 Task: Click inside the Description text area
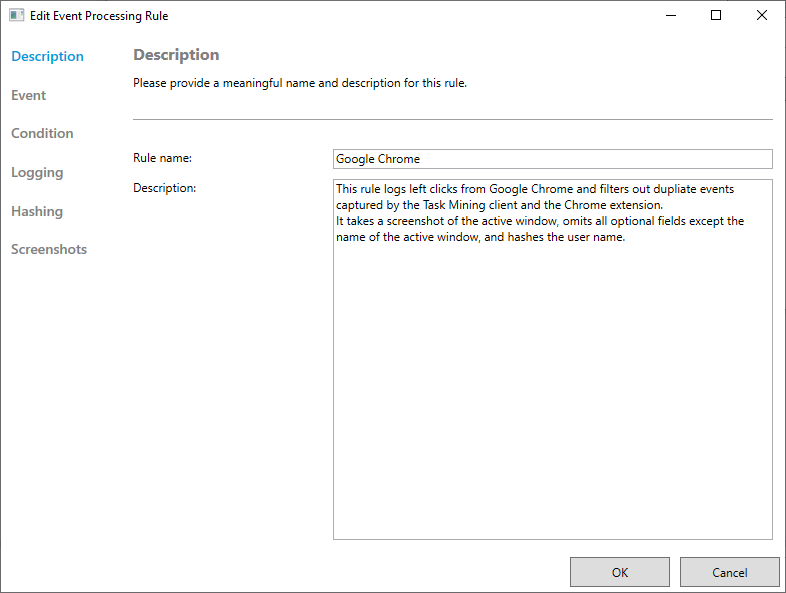point(552,359)
